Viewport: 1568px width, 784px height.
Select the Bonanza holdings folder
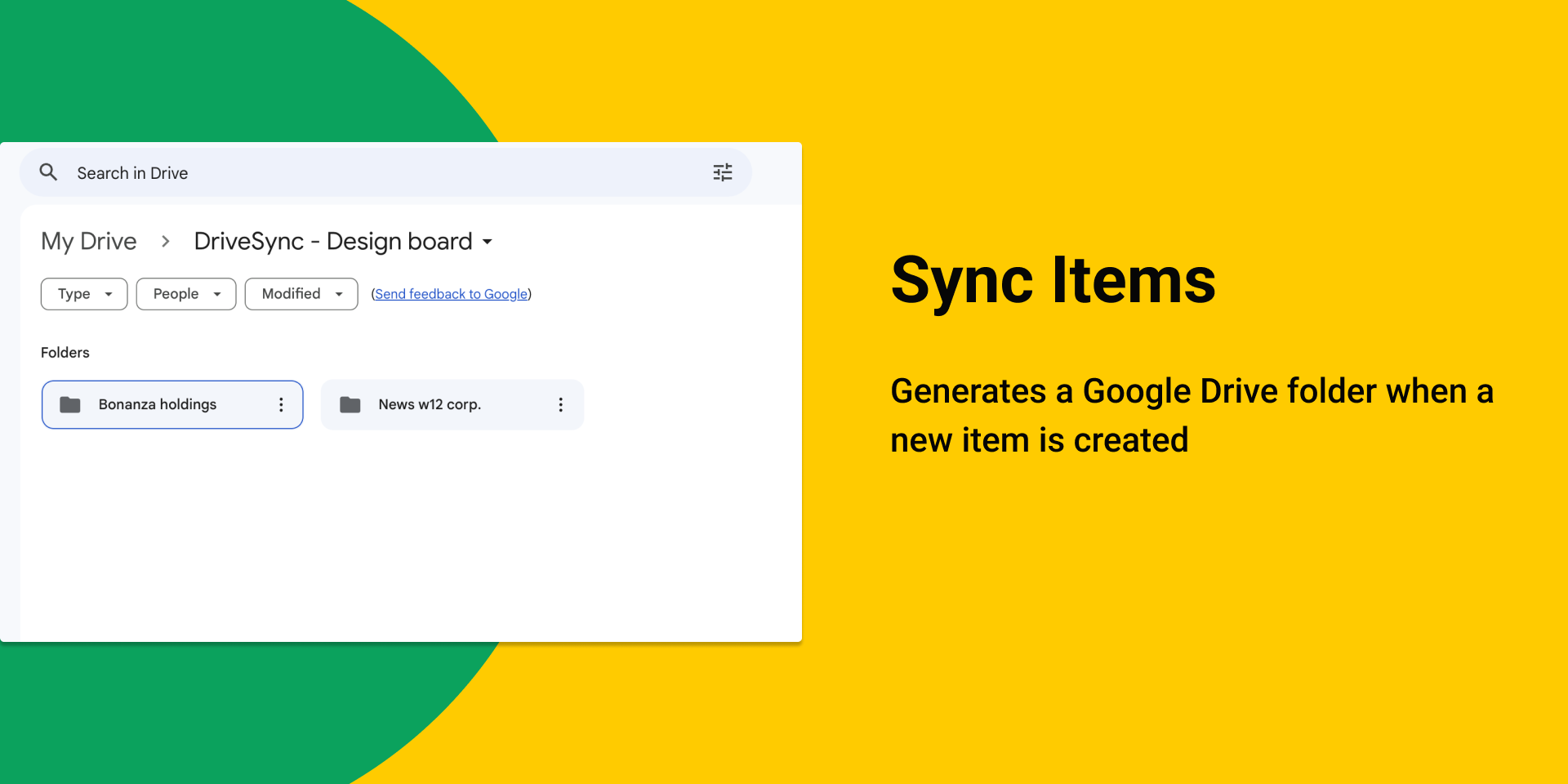coord(172,404)
